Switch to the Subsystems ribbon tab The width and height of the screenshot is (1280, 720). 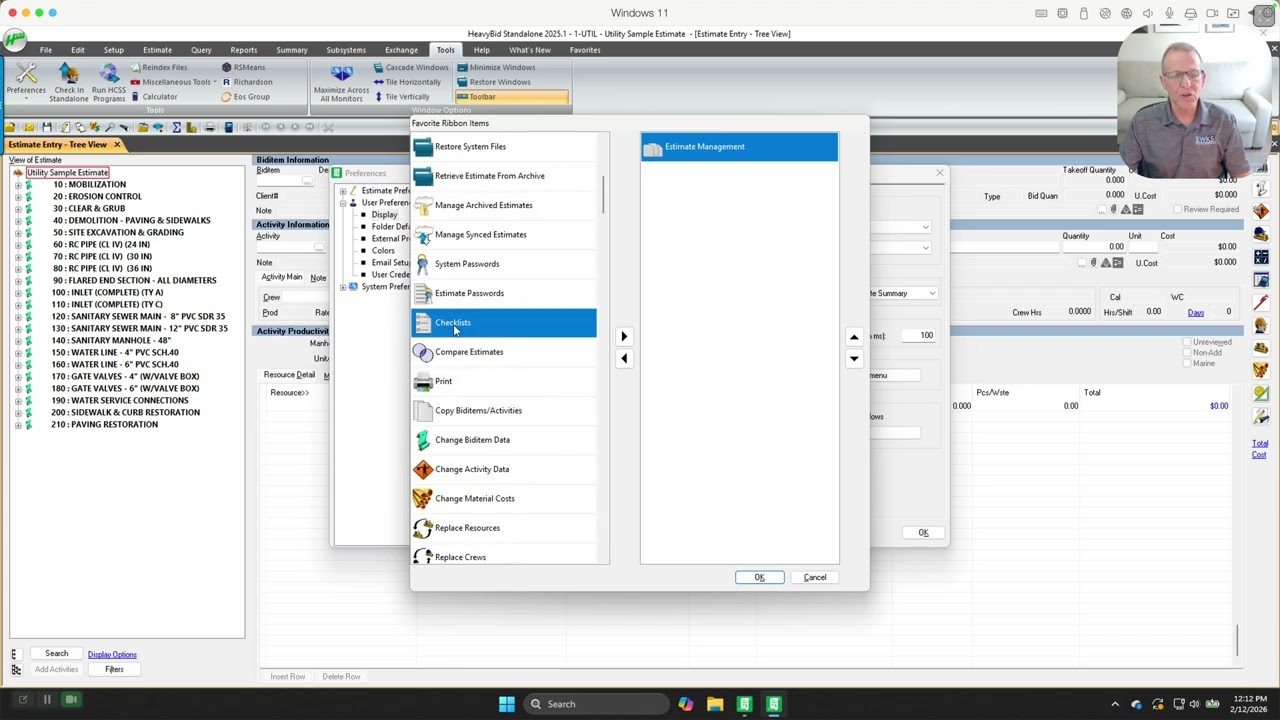[346, 50]
